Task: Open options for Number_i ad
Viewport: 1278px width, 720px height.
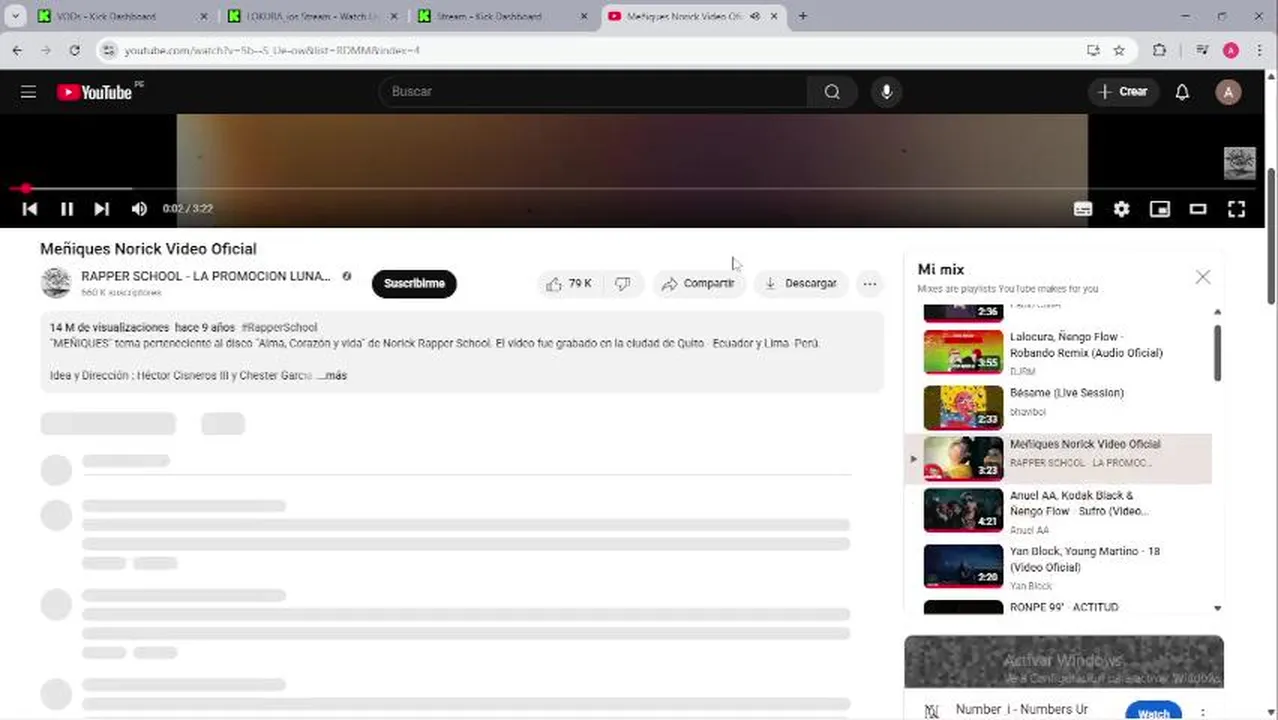Action: (x=1203, y=713)
